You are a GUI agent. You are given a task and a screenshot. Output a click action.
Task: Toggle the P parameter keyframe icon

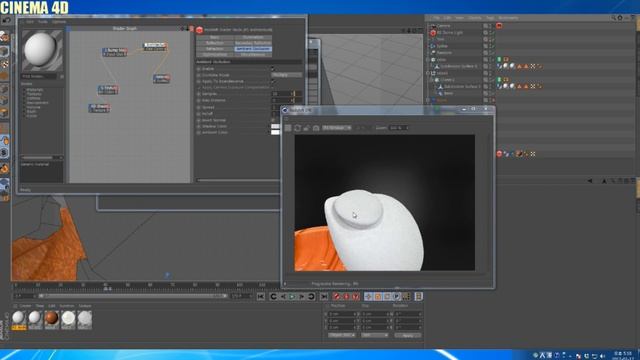coord(396,297)
